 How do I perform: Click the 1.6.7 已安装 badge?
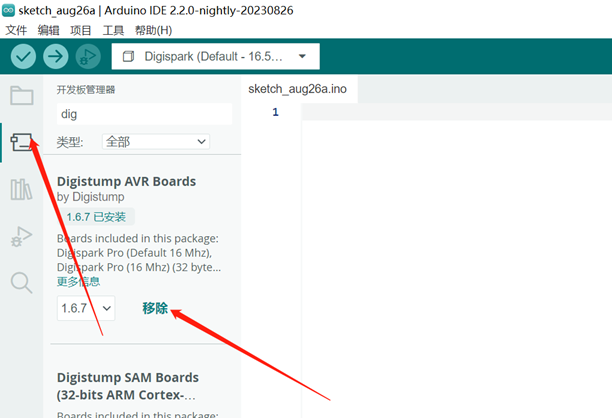96,217
